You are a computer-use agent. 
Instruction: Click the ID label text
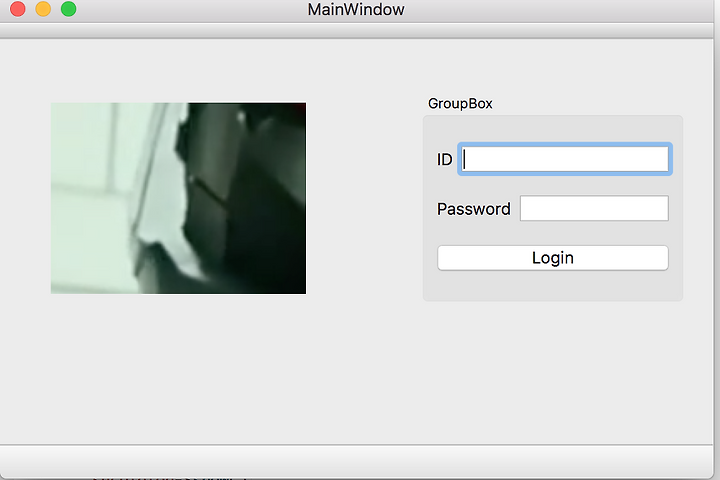coord(444,159)
